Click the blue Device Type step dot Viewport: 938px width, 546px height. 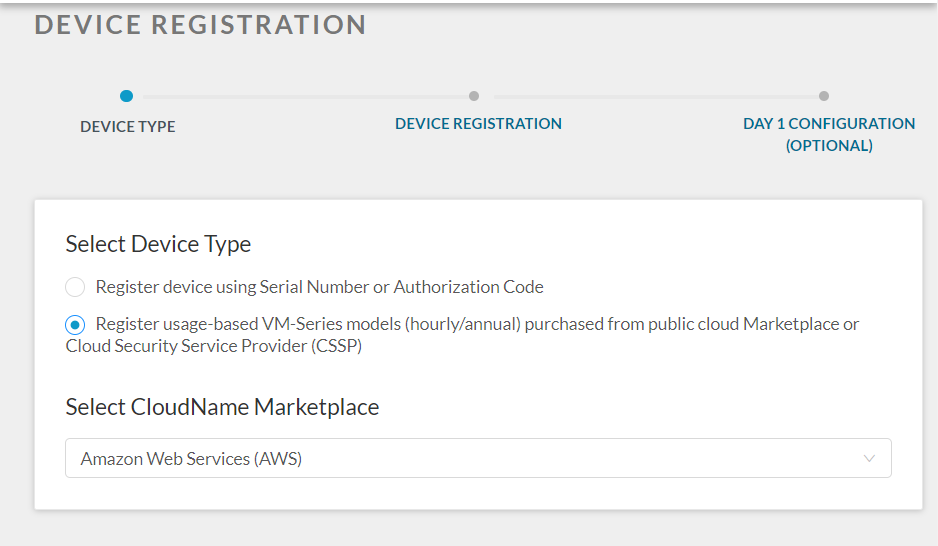point(126,96)
